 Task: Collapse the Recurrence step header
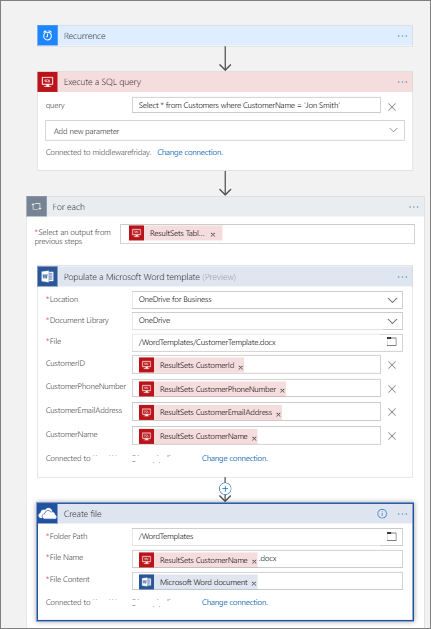pos(225,36)
